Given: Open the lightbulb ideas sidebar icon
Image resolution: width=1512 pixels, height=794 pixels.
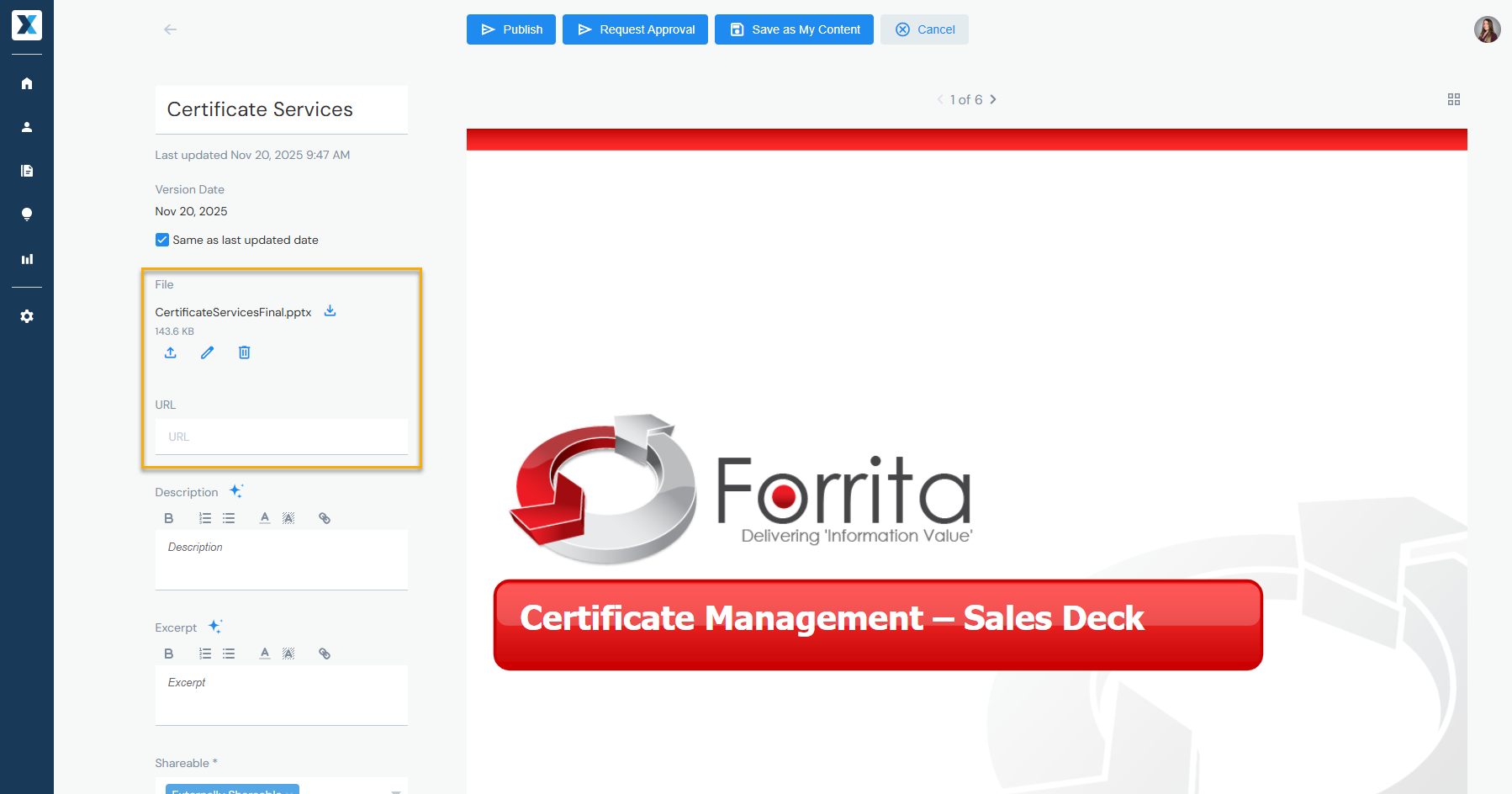Looking at the screenshot, I should coord(27,214).
